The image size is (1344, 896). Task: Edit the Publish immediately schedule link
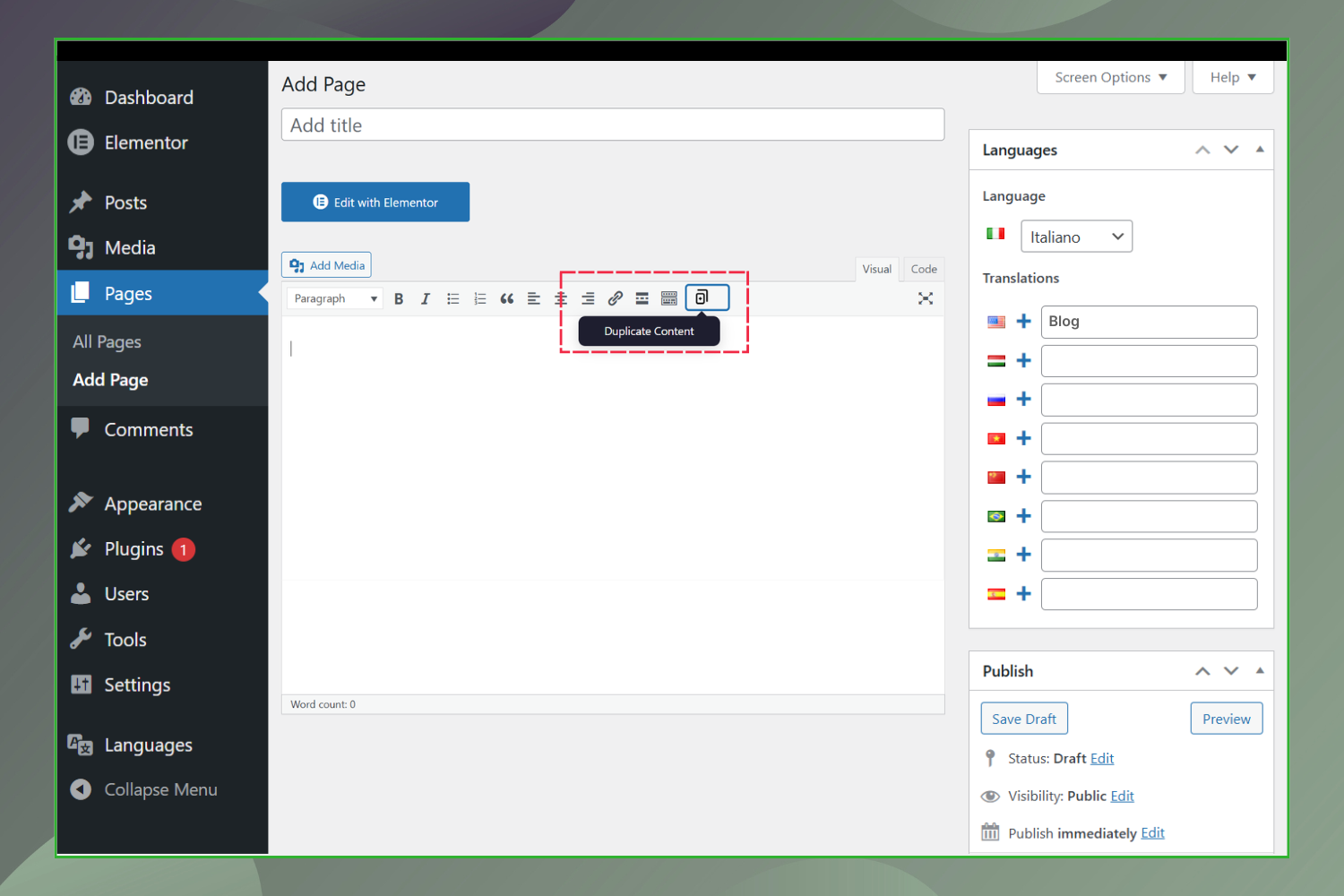click(1153, 832)
